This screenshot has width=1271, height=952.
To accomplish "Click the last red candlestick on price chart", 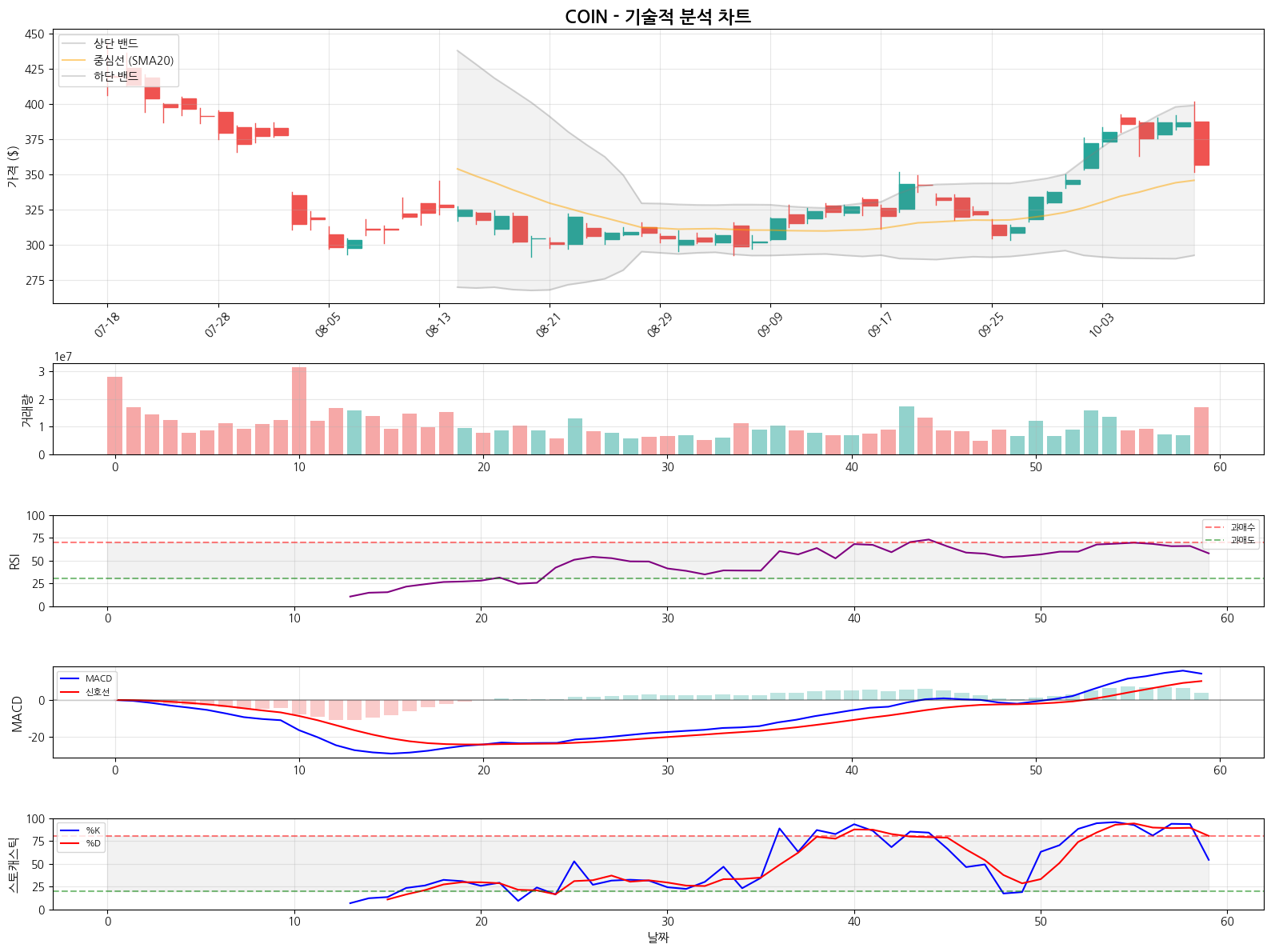I will [x=1201, y=144].
